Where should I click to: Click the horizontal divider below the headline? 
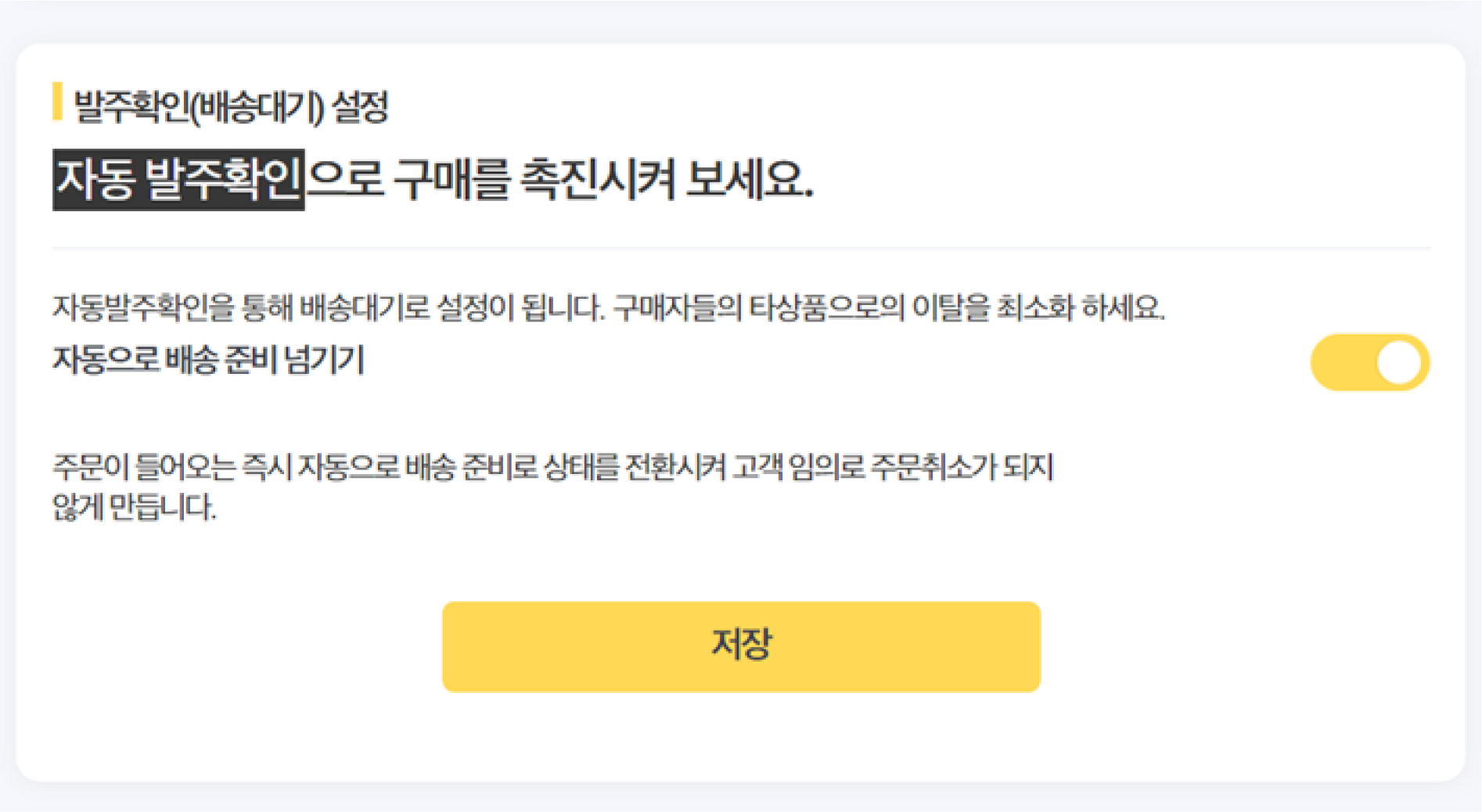(x=741, y=248)
